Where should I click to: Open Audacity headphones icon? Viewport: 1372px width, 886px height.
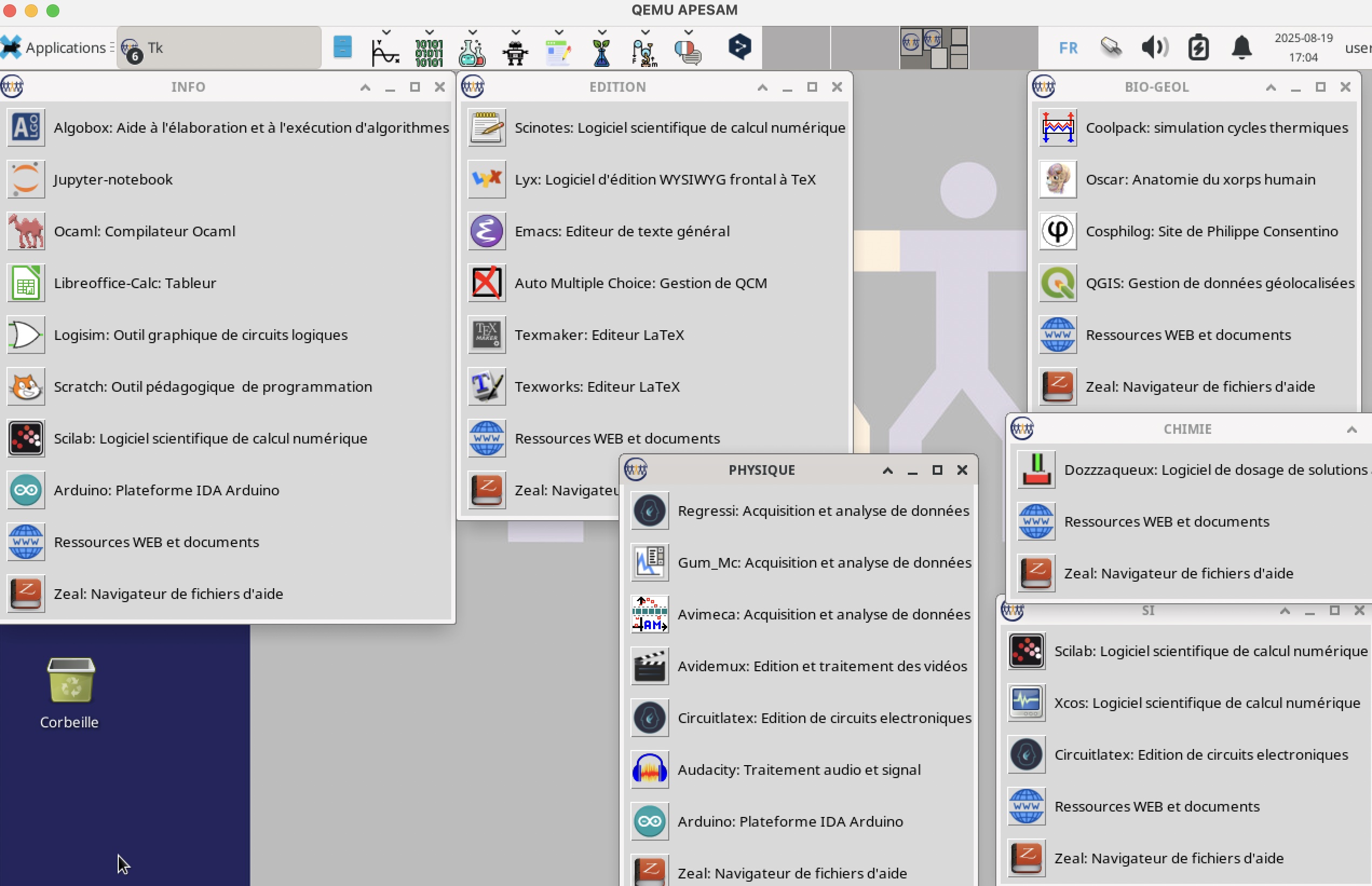pyautogui.click(x=650, y=770)
